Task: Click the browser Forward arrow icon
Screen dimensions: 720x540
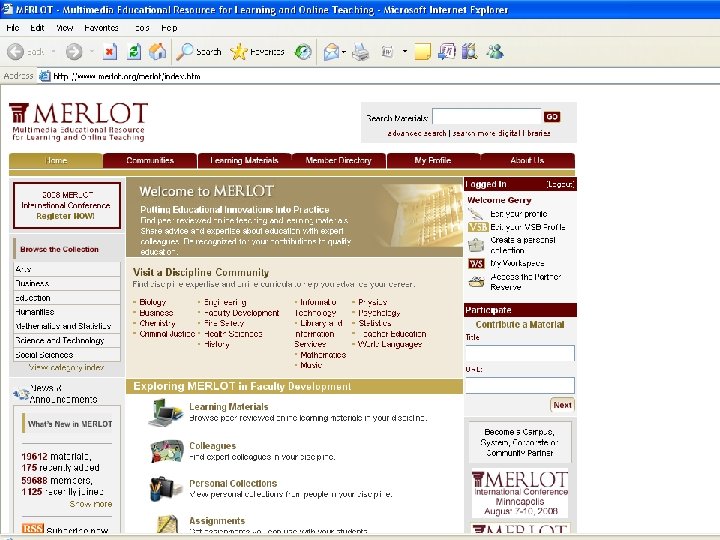Action: [x=73, y=52]
